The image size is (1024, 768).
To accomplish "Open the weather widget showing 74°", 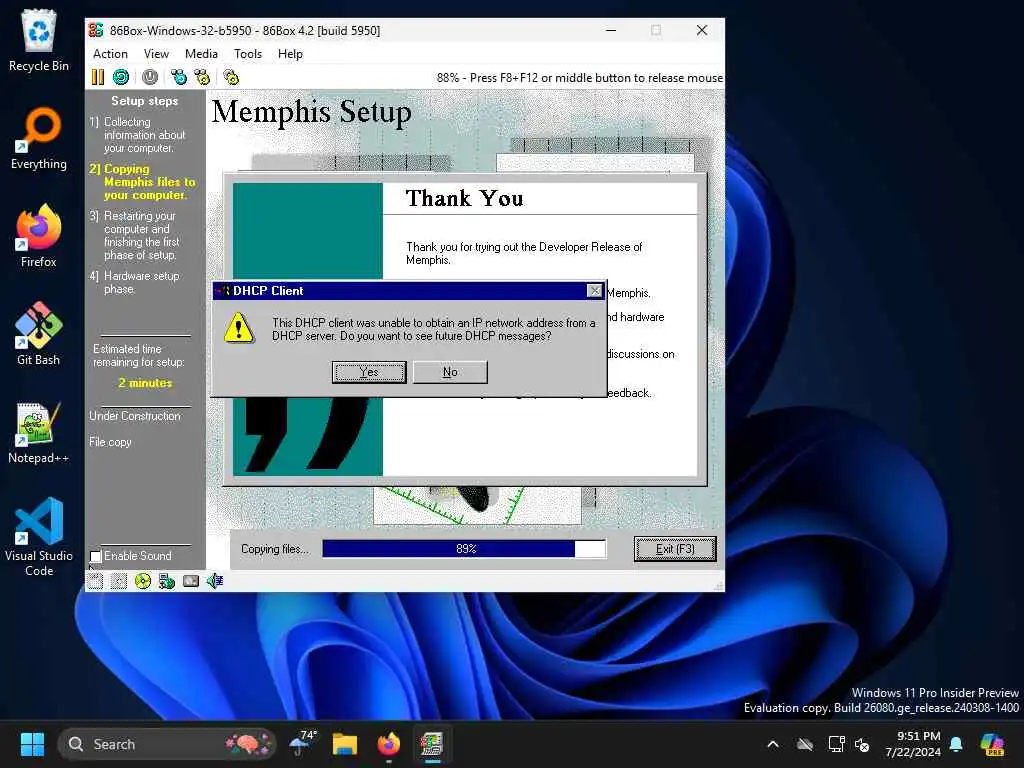I will tap(302, 744).
